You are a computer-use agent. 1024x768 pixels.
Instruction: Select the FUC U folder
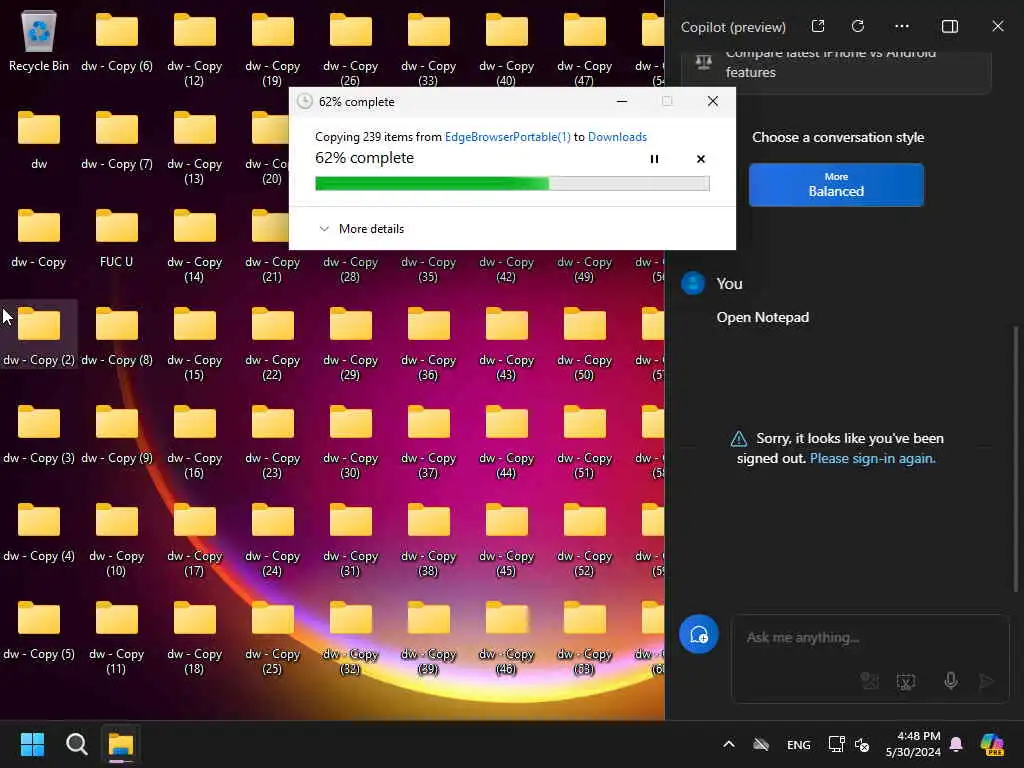pyautogui.click(x=116, y=239)
